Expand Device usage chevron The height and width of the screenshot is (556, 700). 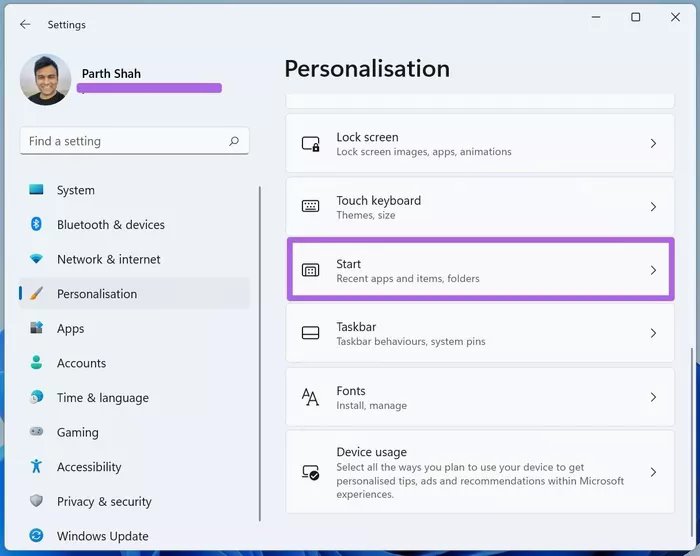point(653,472)
